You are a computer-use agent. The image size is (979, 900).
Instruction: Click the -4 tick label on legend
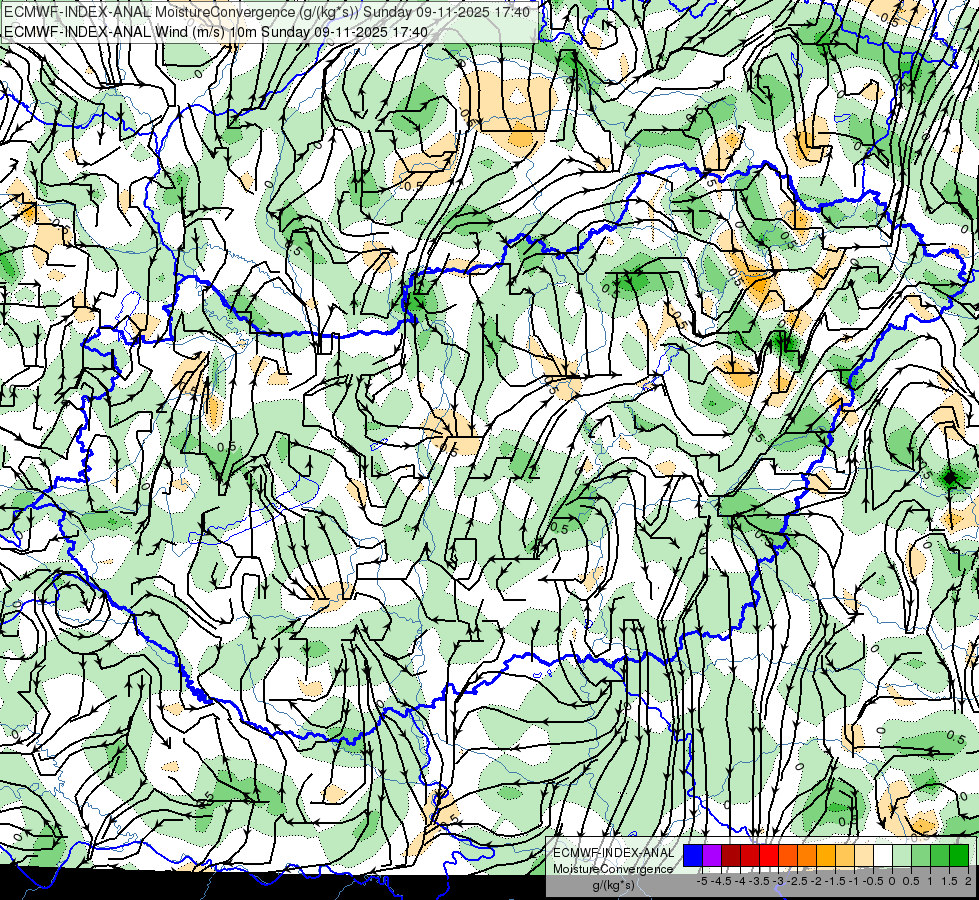(740, 881)
